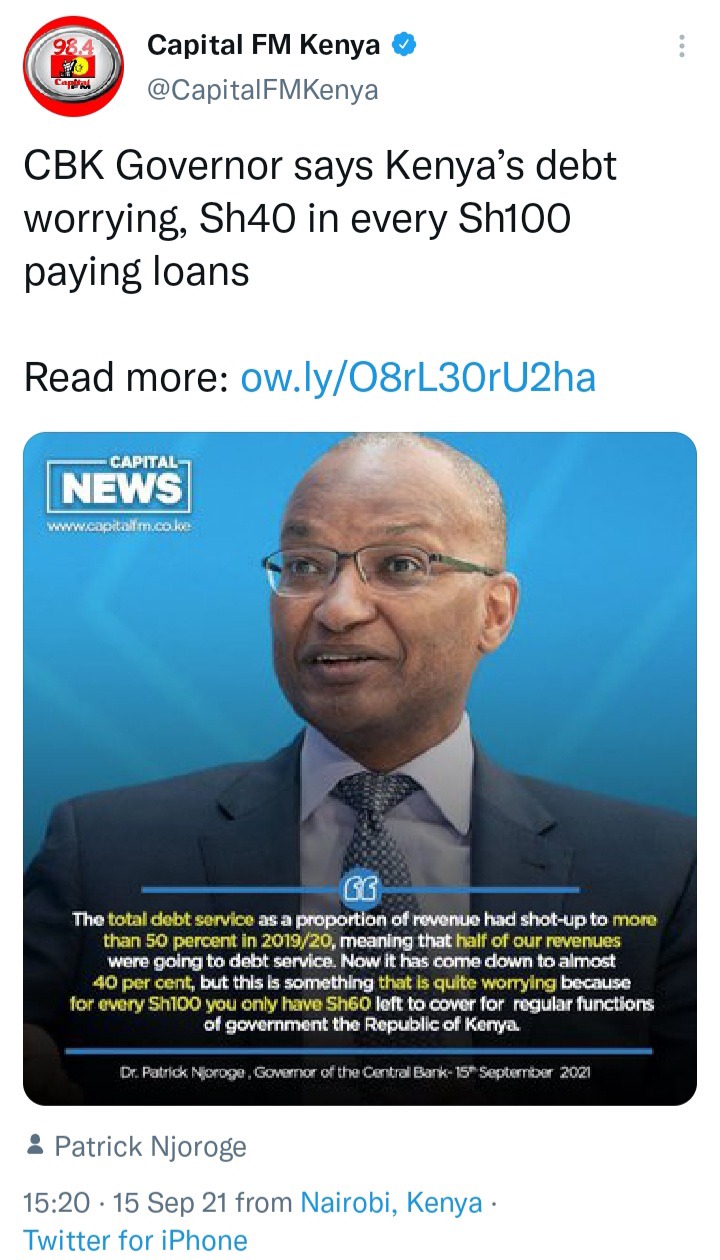Click the www.capitalfm.co.ke text in image
This screenshot has height=1260, width=720.
pyautogui.click(x=118, y=527)
